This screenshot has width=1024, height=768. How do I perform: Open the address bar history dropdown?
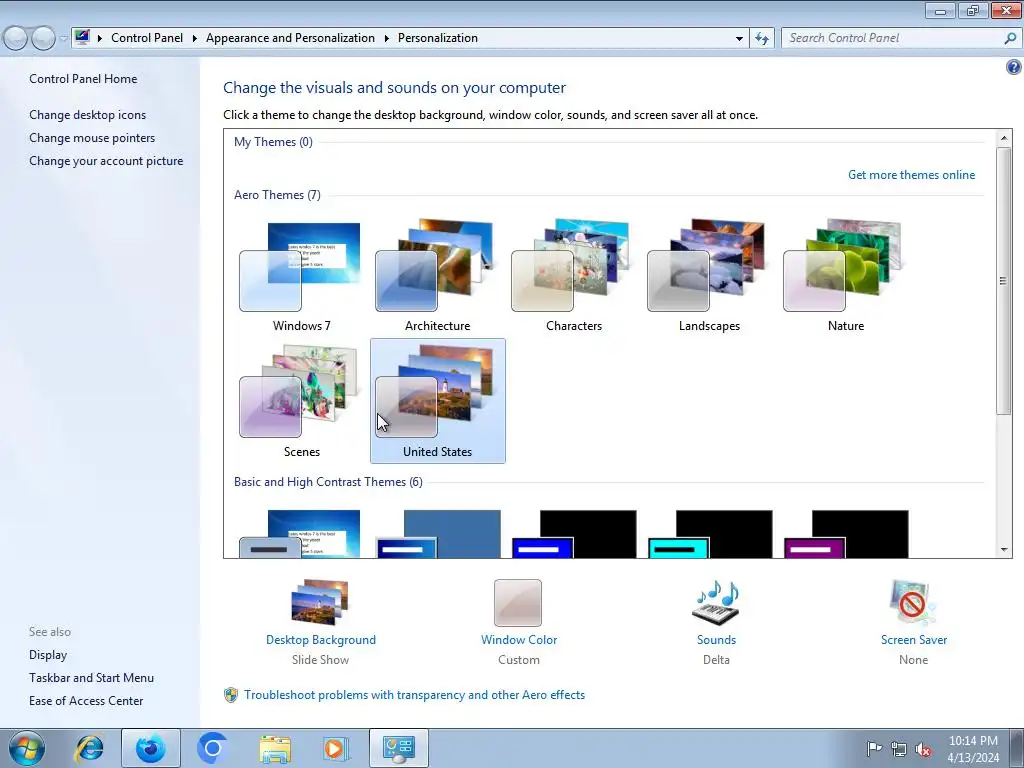click(x=739, y=38)
